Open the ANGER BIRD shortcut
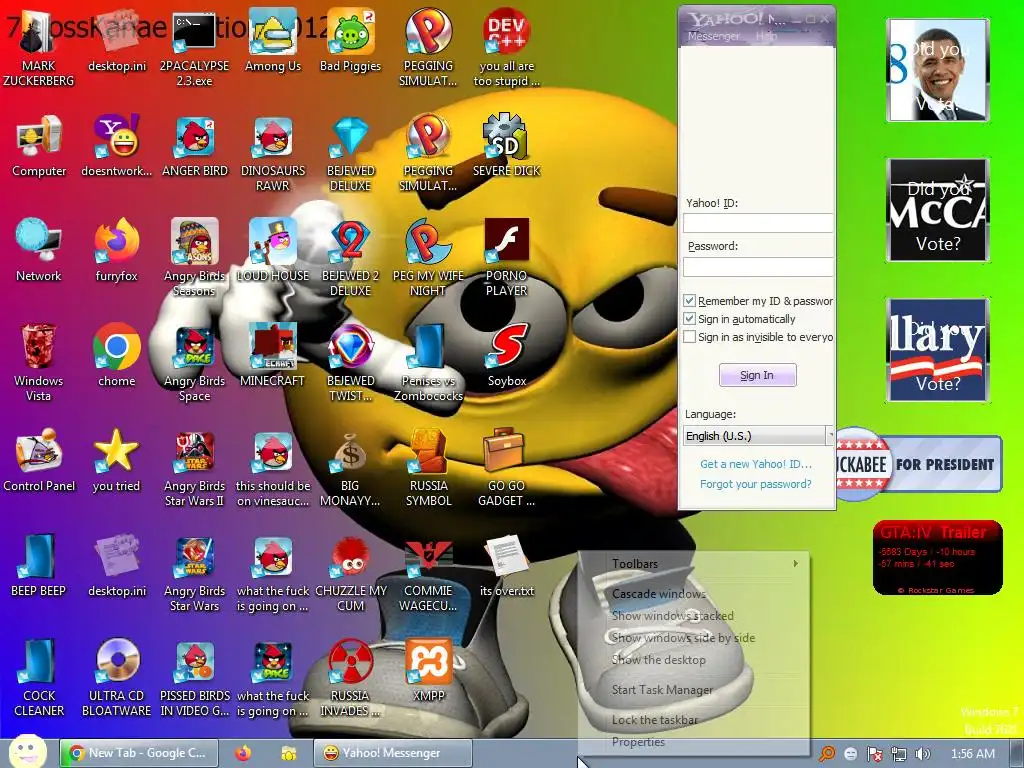Viewport: 1024px width, 768px height. [x=195, y=146]
